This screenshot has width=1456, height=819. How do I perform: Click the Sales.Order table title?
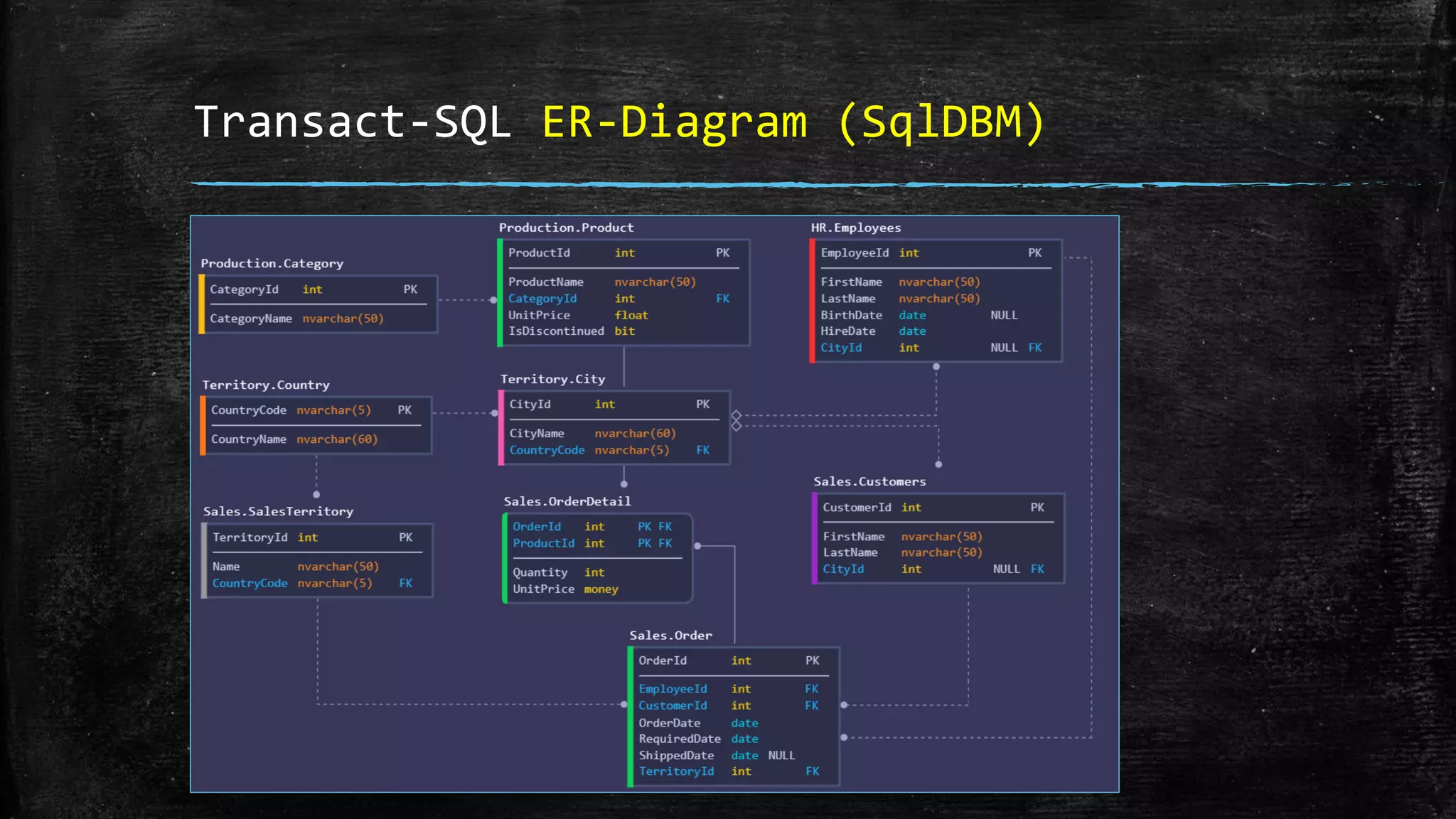670,636
